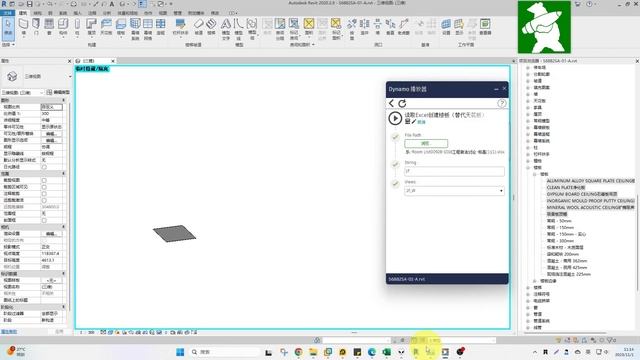Select the Column tool in the ribbon
The width and height of the screenshot is (640, 360).
[77, 27]
